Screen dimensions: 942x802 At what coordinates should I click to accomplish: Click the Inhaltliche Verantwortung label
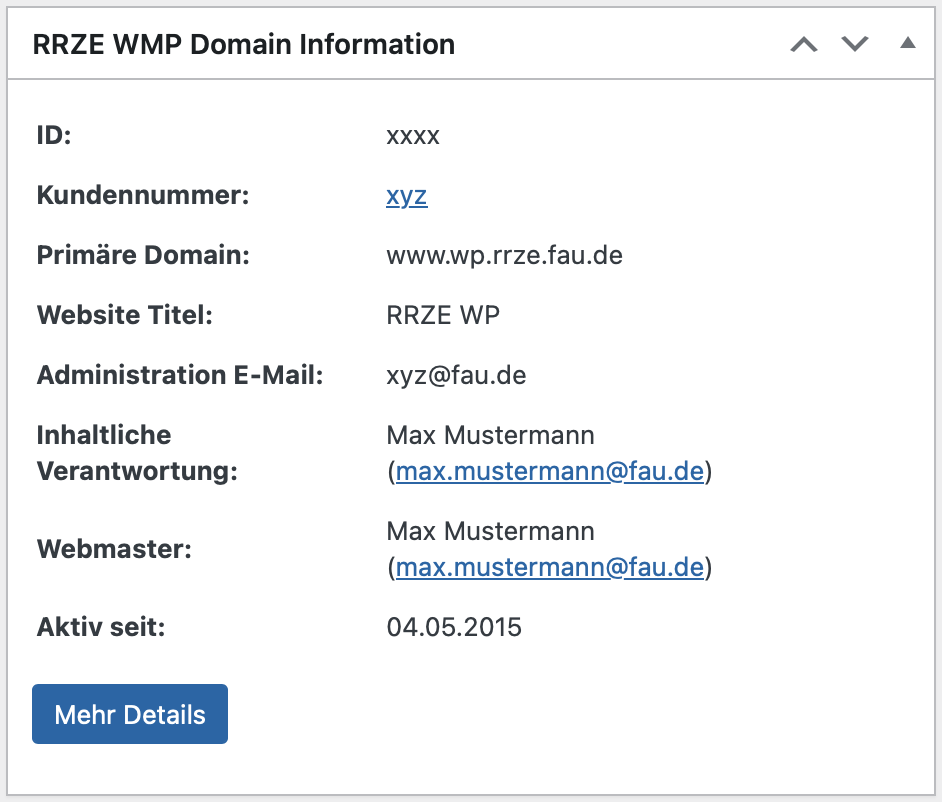137,453
